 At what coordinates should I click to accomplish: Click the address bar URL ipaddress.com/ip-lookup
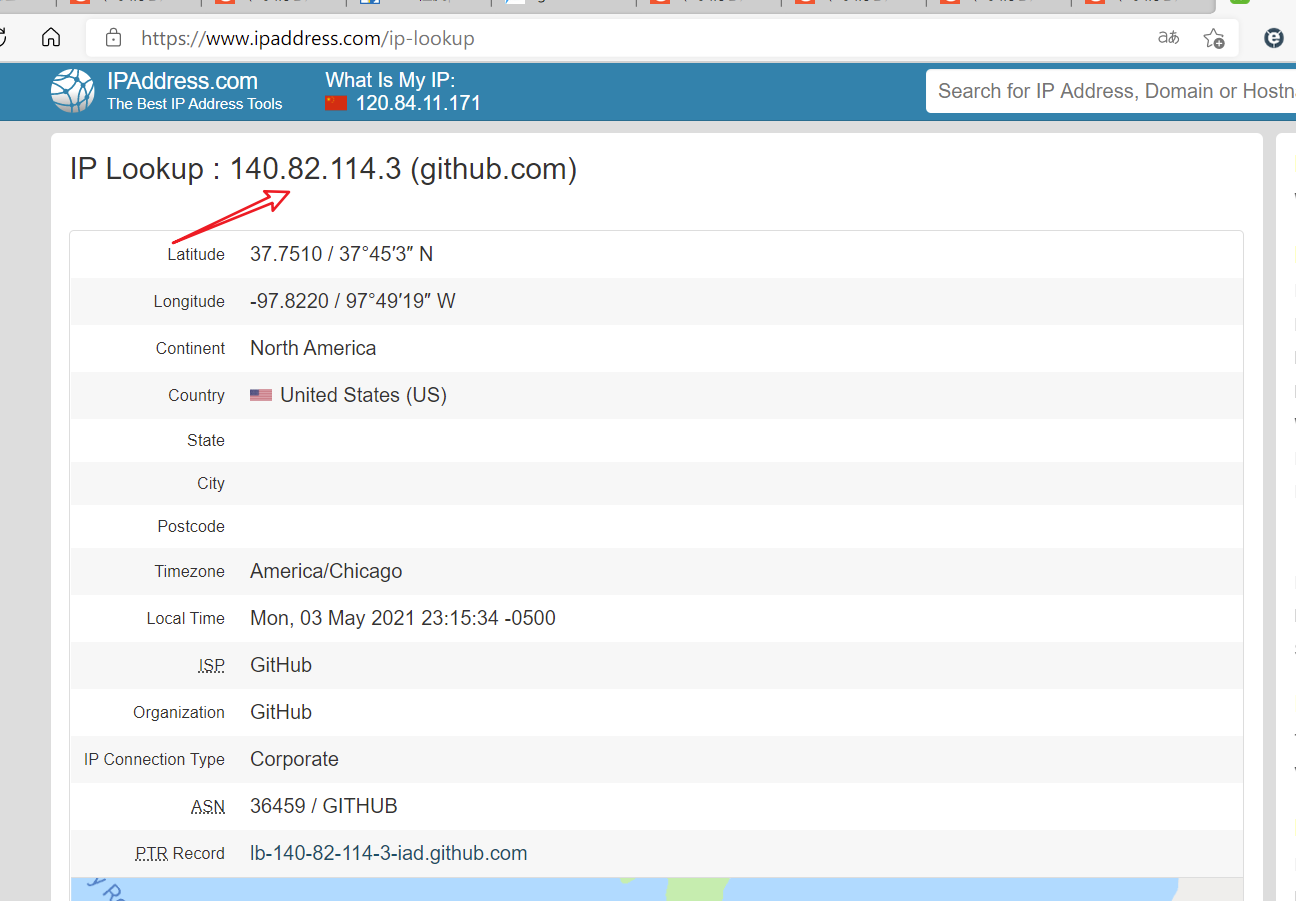point(308,38)
